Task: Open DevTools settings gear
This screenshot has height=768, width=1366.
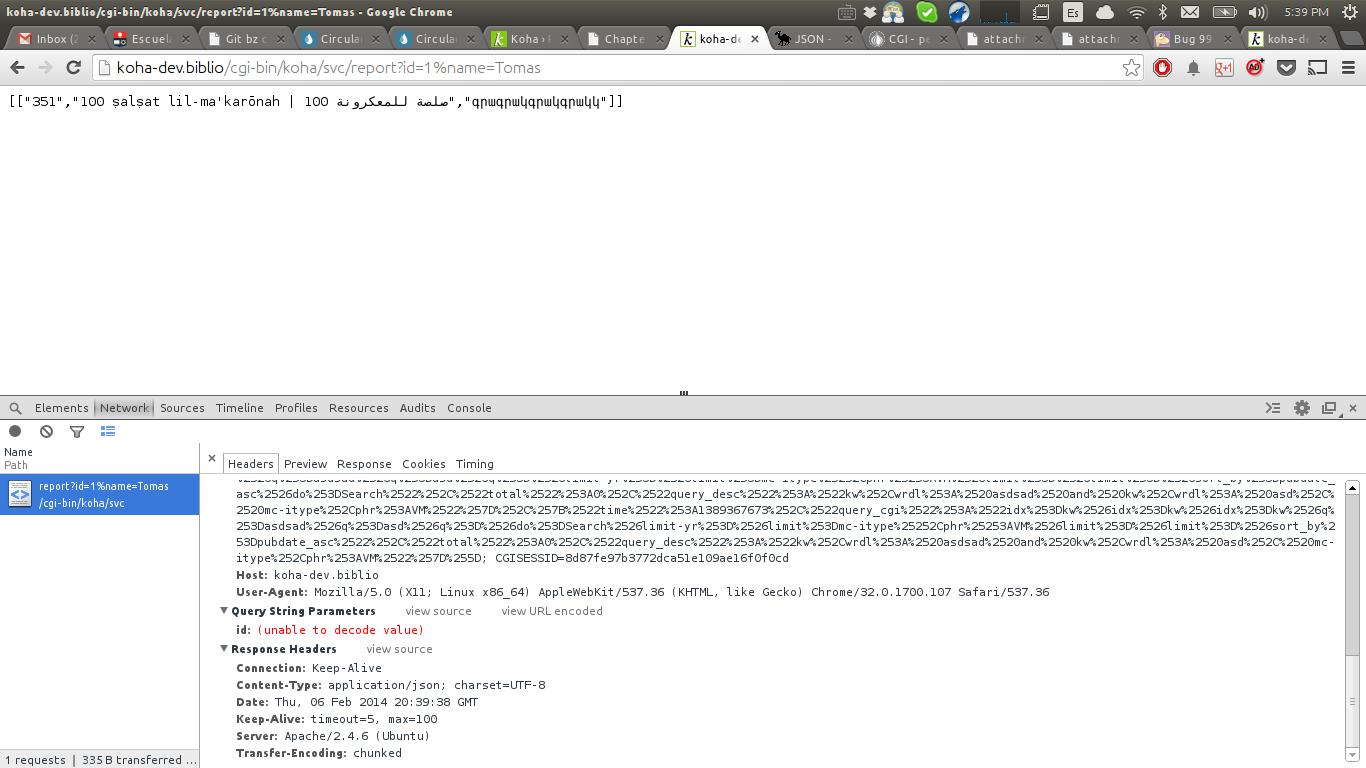Action: (1301, 408)
